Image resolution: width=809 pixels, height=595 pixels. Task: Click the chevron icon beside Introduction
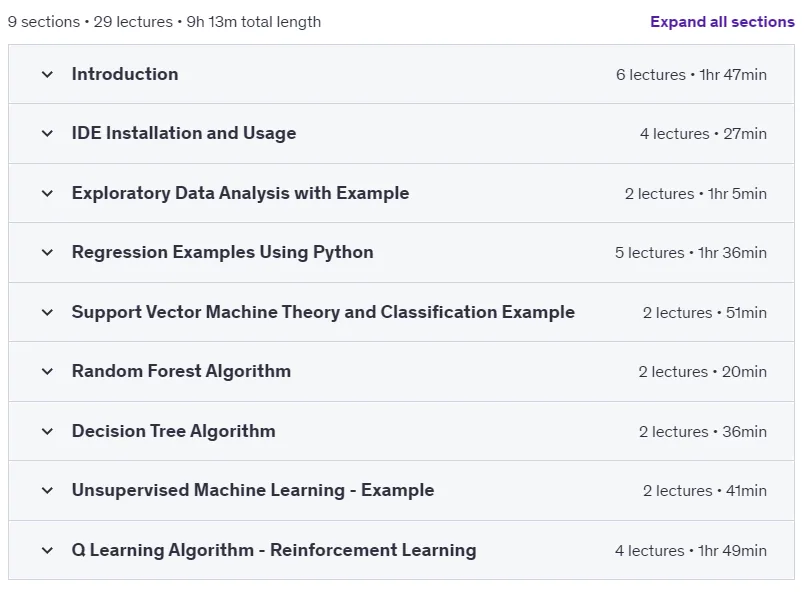47,74
